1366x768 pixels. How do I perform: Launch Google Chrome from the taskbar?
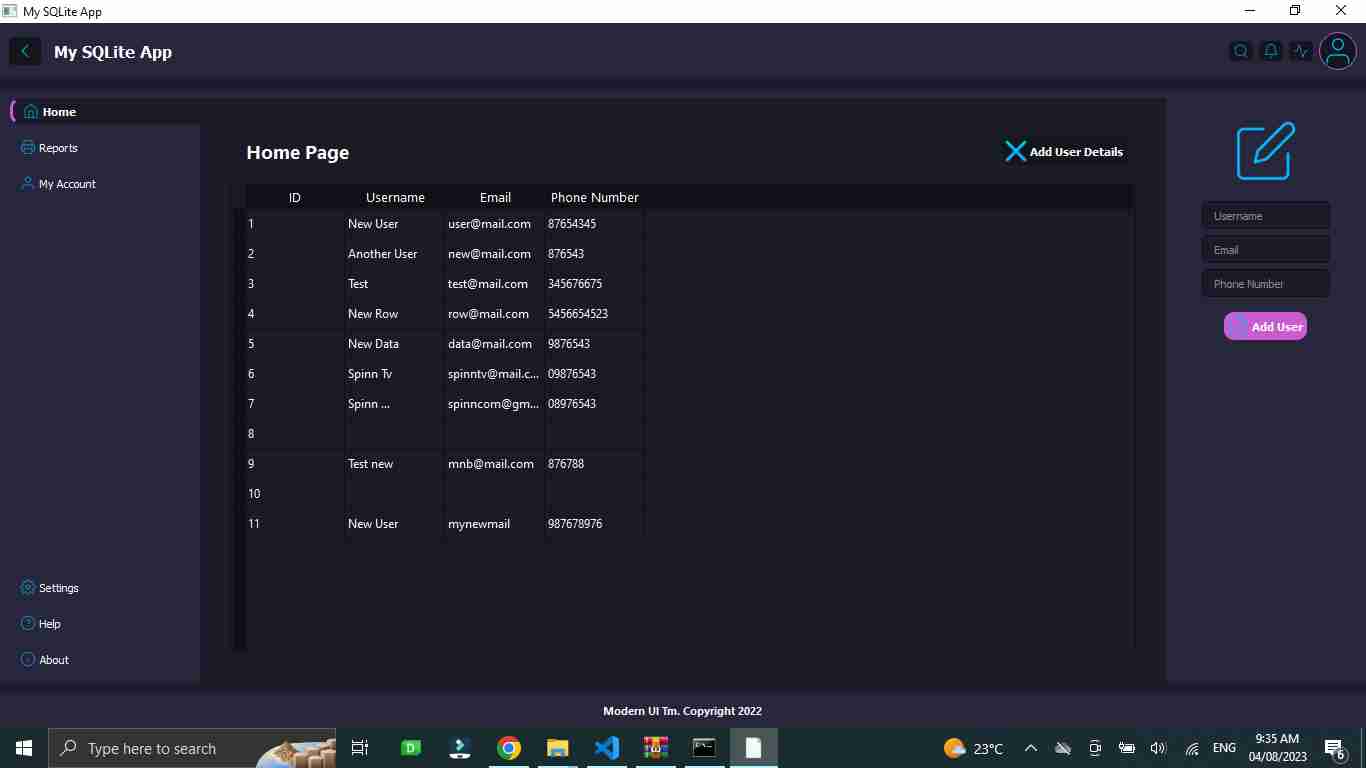tap(509, 748)
